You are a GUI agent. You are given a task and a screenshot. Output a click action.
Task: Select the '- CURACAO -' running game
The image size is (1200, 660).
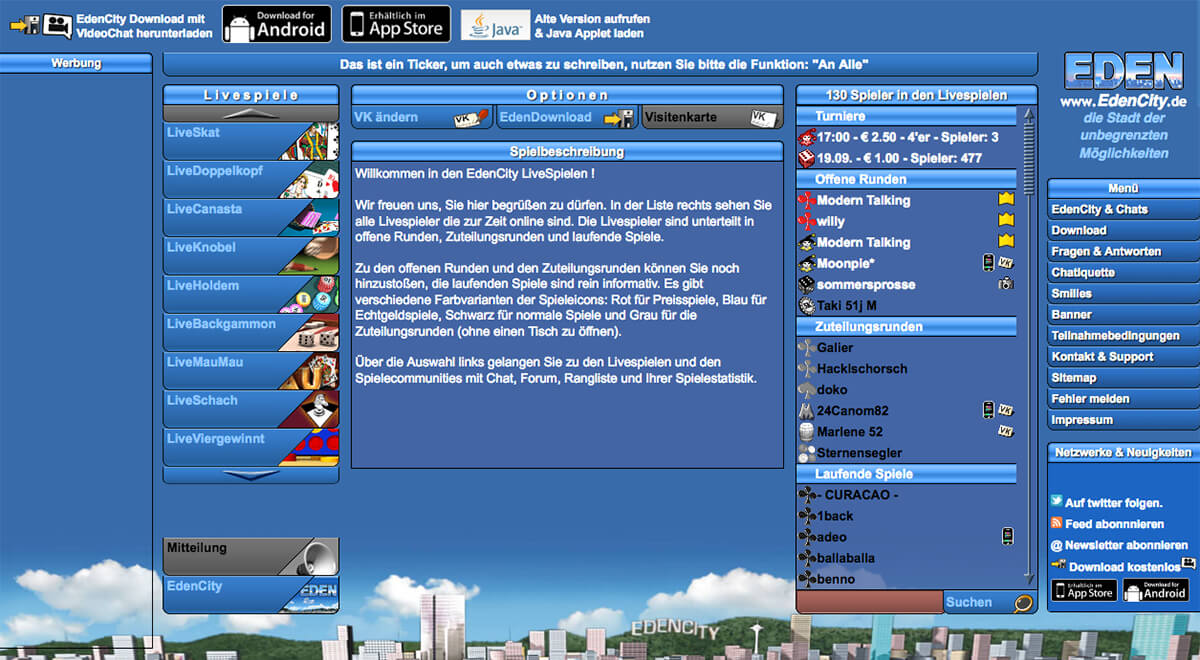(907, 495)
